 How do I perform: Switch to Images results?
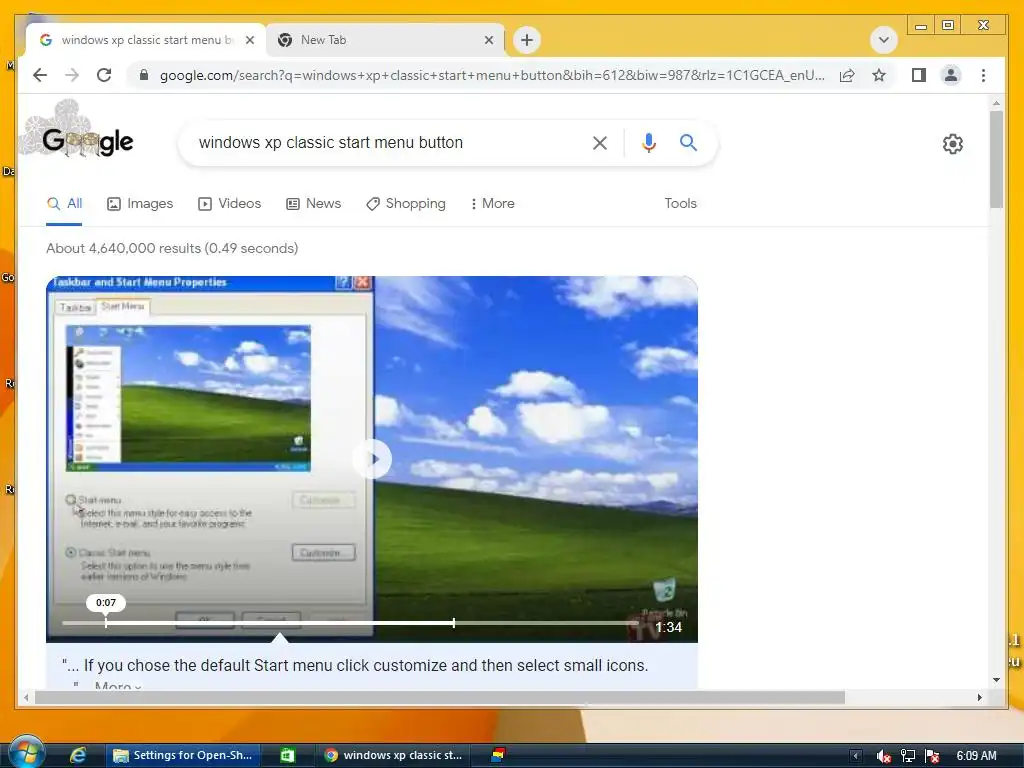tap(140, 204)
